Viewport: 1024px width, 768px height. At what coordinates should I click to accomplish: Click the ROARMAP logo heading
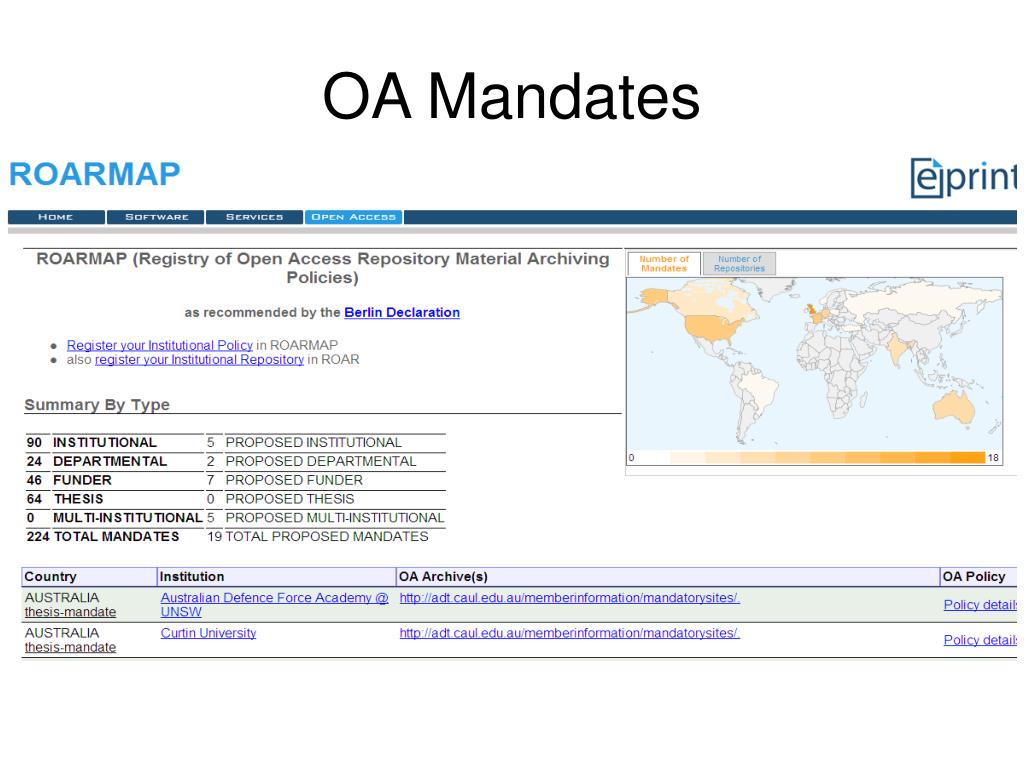[95, 174]
